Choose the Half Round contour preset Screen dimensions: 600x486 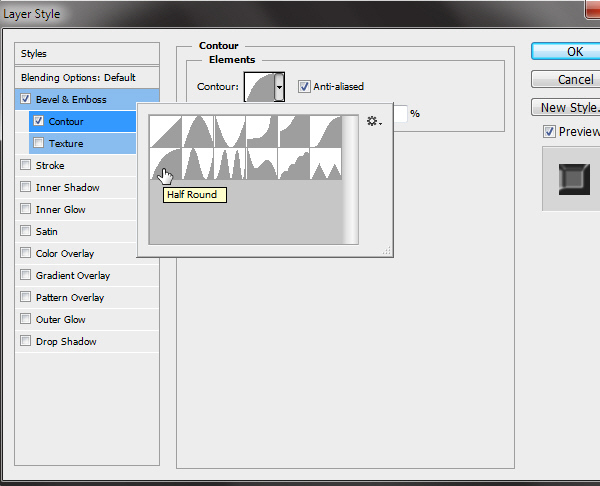[x=166, y=164]
